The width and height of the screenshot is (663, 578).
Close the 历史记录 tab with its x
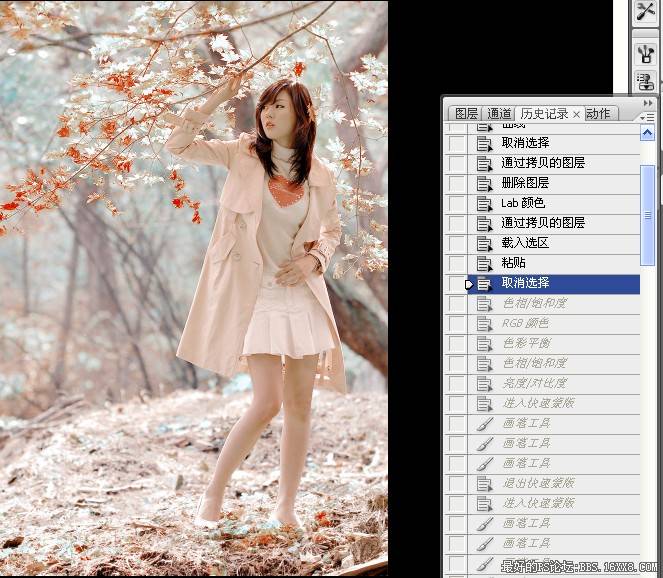coord(576,114)
